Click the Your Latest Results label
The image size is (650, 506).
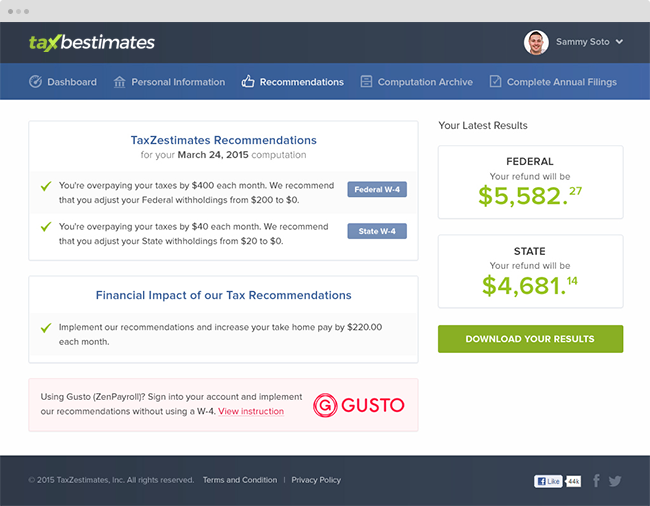483,126
